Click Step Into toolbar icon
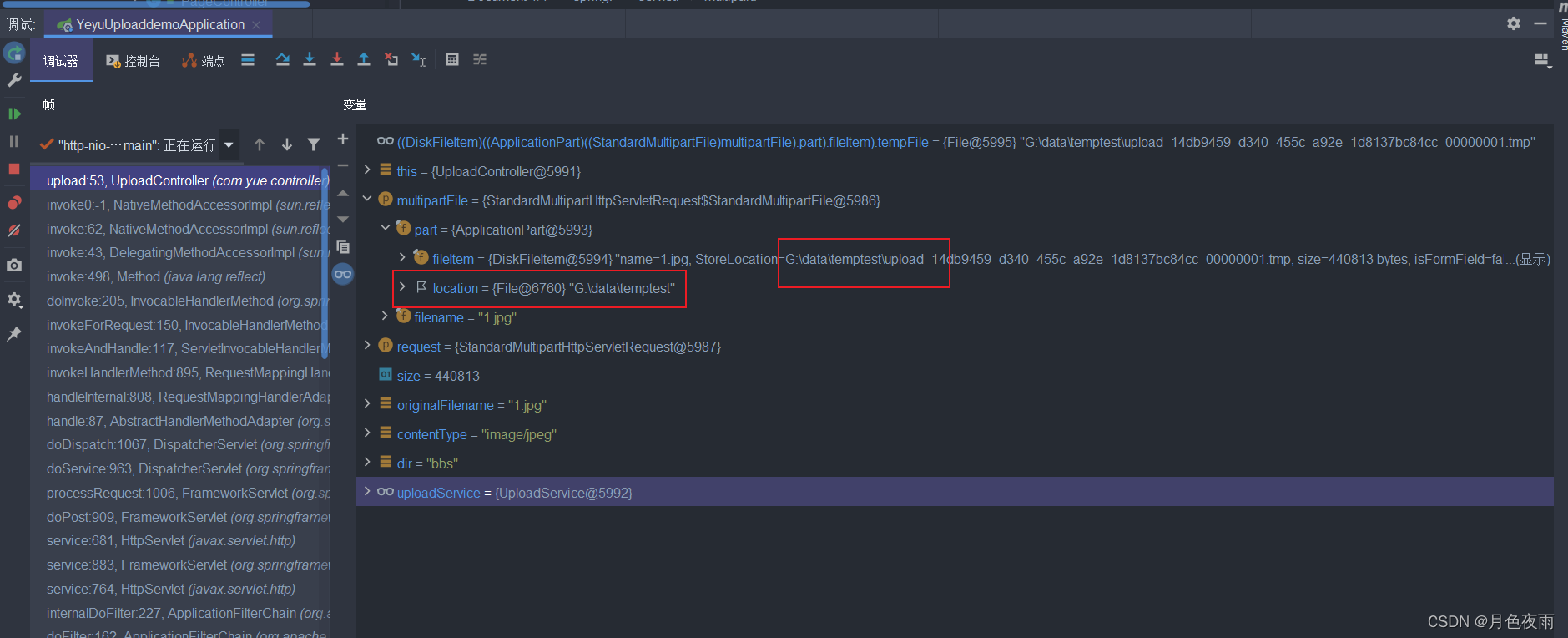1568x638 pixels. click(310, 59)
